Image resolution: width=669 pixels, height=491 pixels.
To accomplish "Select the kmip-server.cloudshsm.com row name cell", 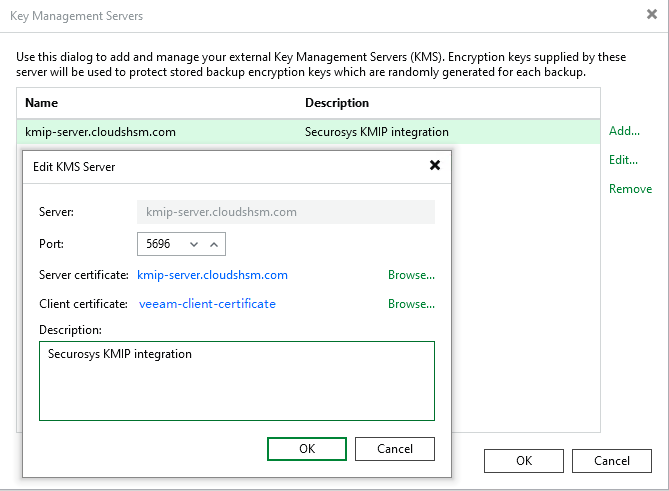I will point(100,132).
